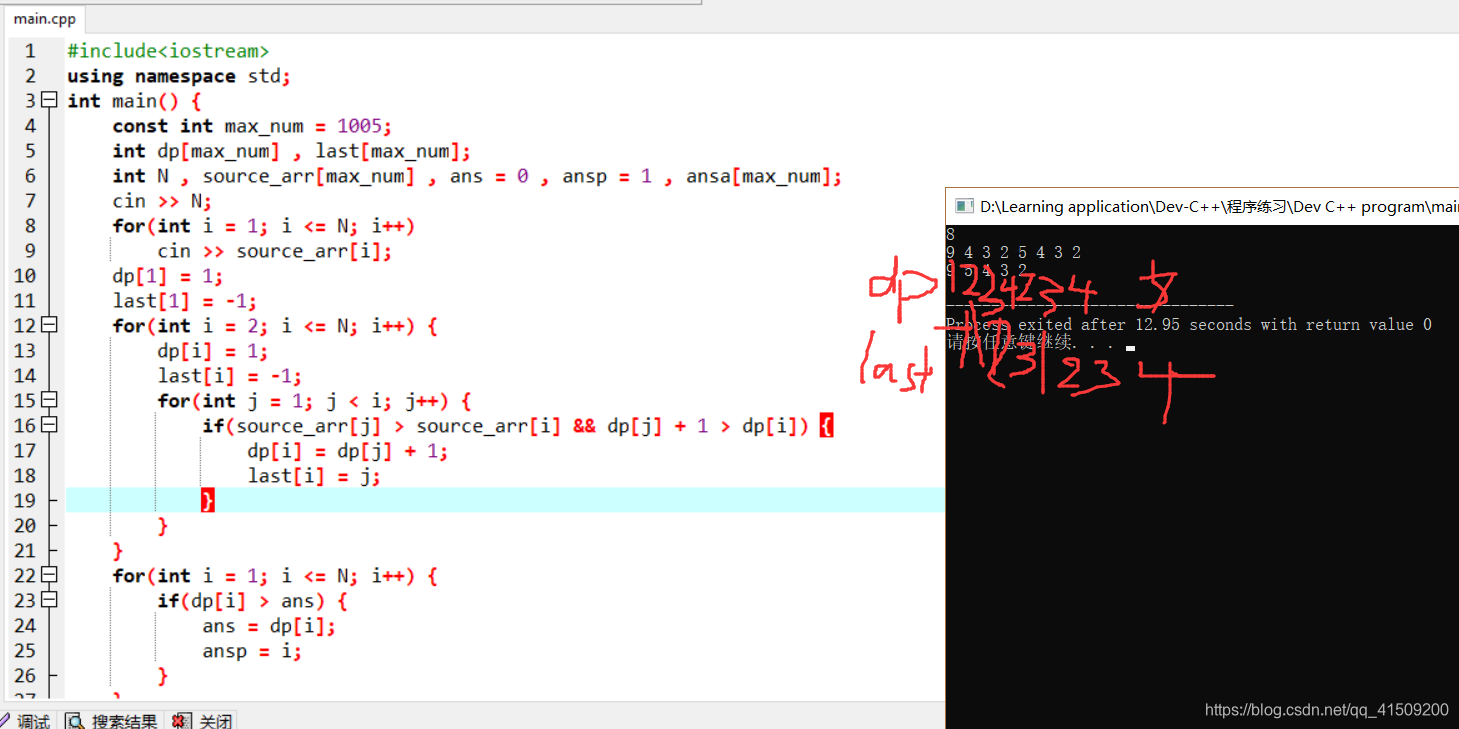This screenshot has height=729, width=1459.
Task: Click console input value "8"
Action: click(x=950, y=235)
